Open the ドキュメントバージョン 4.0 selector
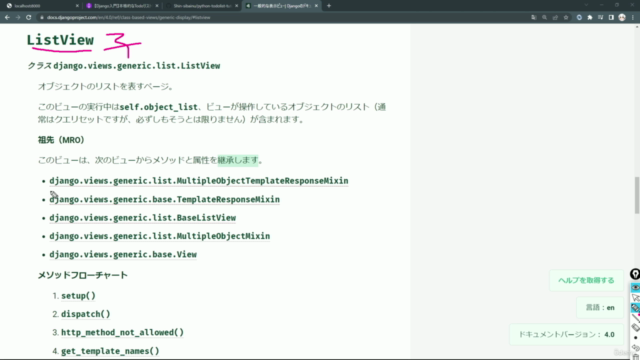The height and width of the screenshot is (360, 640). [566, 334]
